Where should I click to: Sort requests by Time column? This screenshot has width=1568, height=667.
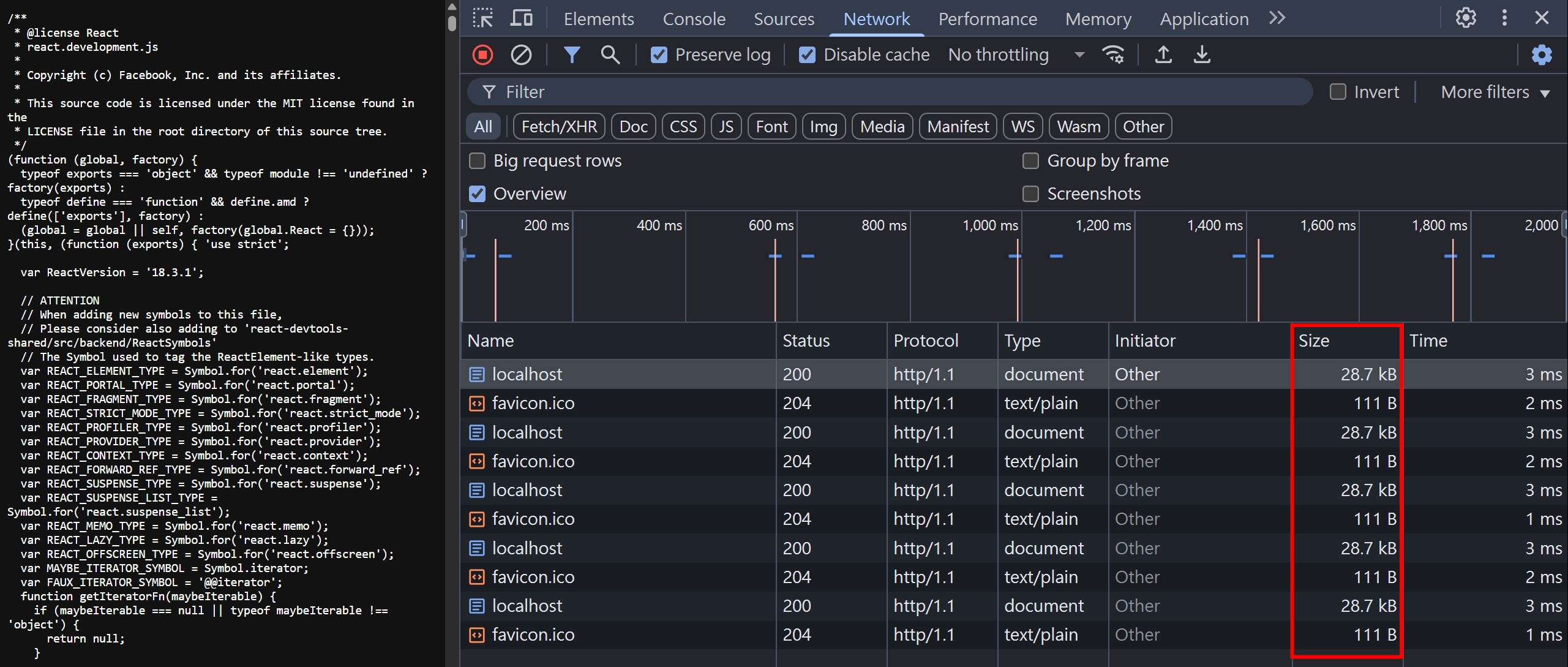[1485, 341]
